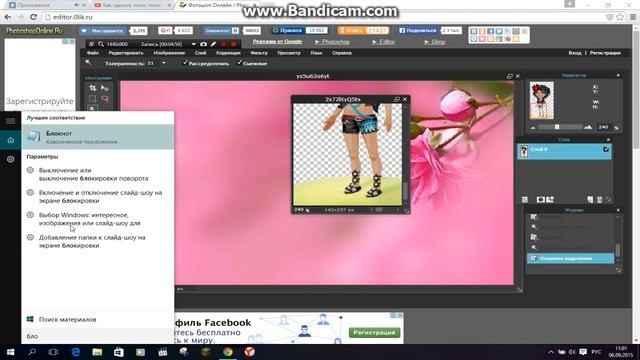Click the Bandicam pencil draw icon
Screen dimensions: 640x360
tap(213, 44)
